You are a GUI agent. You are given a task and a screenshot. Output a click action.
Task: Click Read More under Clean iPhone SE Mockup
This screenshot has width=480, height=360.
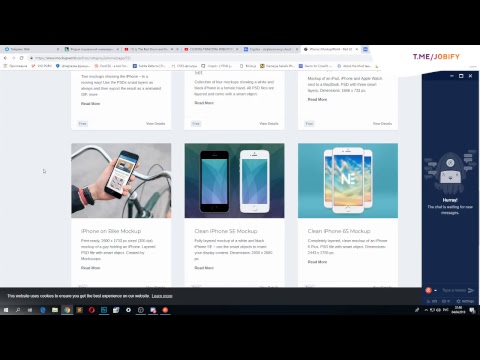204,268
